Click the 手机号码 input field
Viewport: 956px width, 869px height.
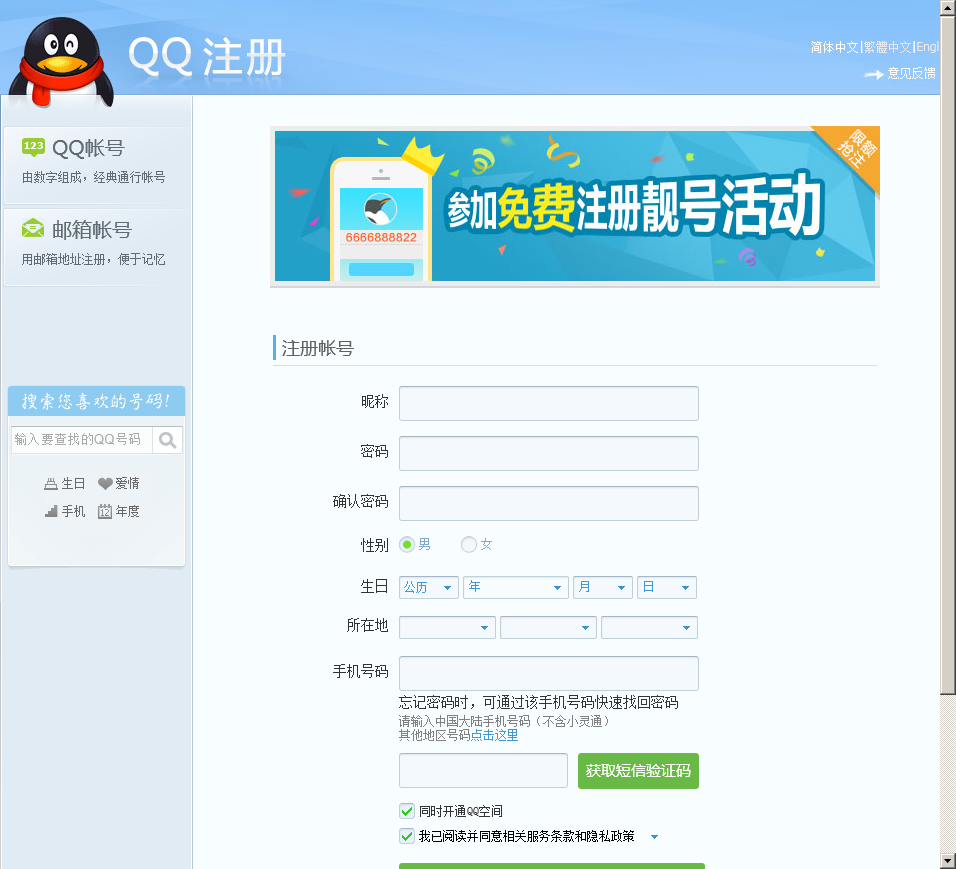(549, 673)
